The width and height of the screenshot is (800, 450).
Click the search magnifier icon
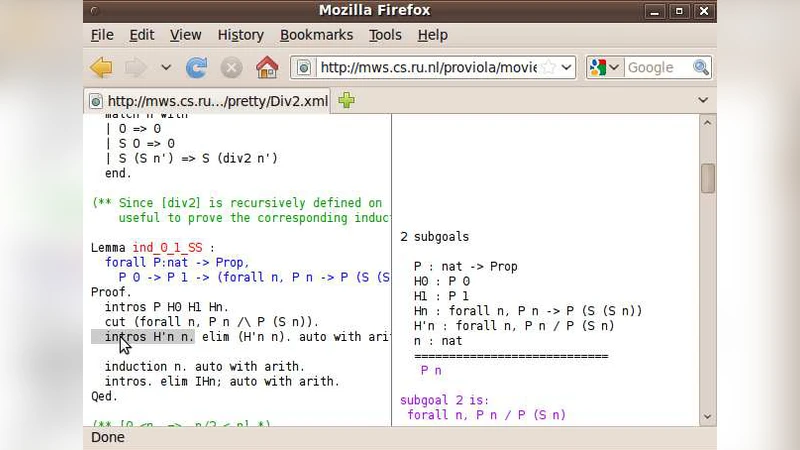point(701,67)
